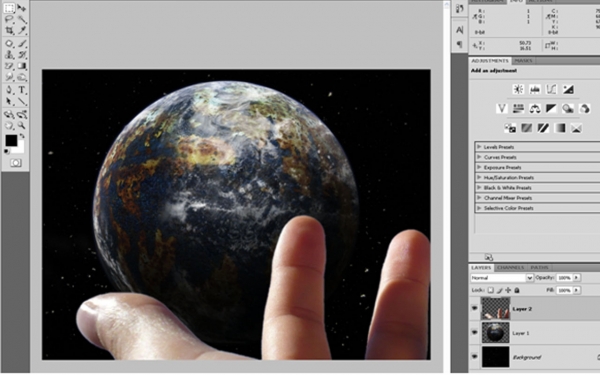This screenshot has width=600, height=375.
Task: Add a Selective Color adjustment
Action: pos(576,128)
